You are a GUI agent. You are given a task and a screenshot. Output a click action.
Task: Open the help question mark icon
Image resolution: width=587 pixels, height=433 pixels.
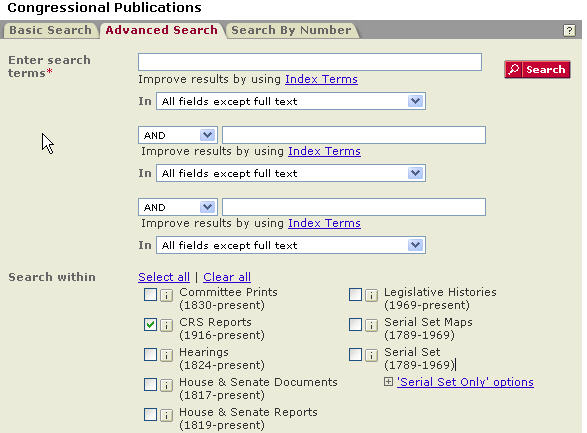point(569,30)
